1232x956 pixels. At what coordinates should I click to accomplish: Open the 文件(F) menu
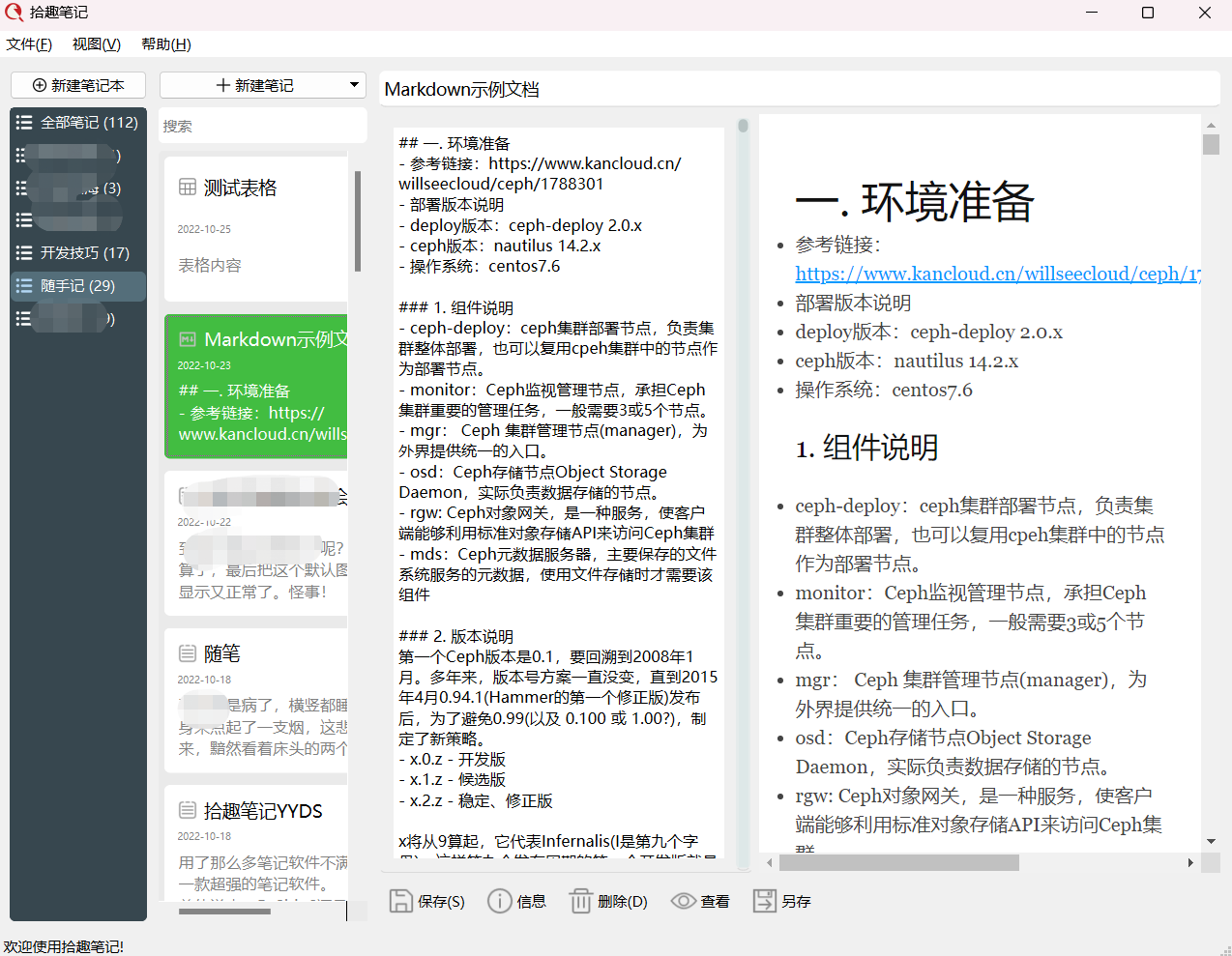[x=29, y=44]
